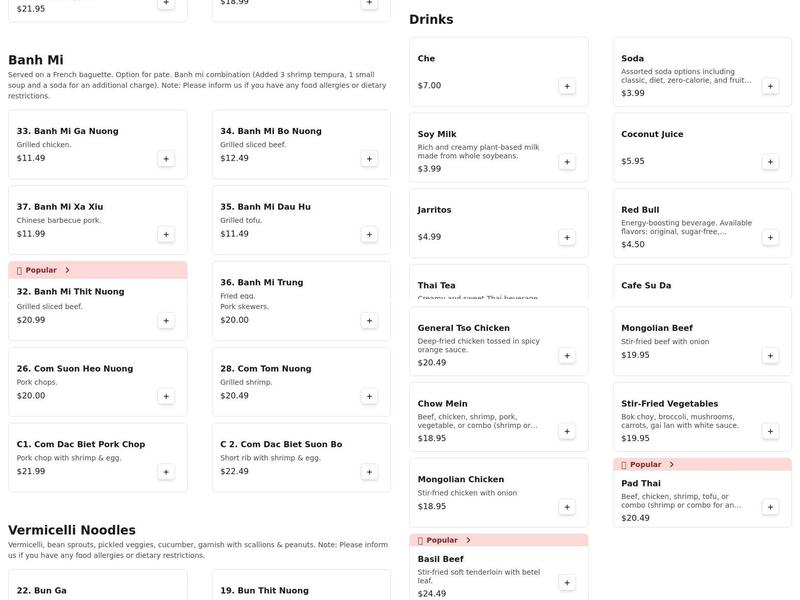Add Banh Mi Dau Hu to order
The image size is (800, 600).
(x=369, y=234)
